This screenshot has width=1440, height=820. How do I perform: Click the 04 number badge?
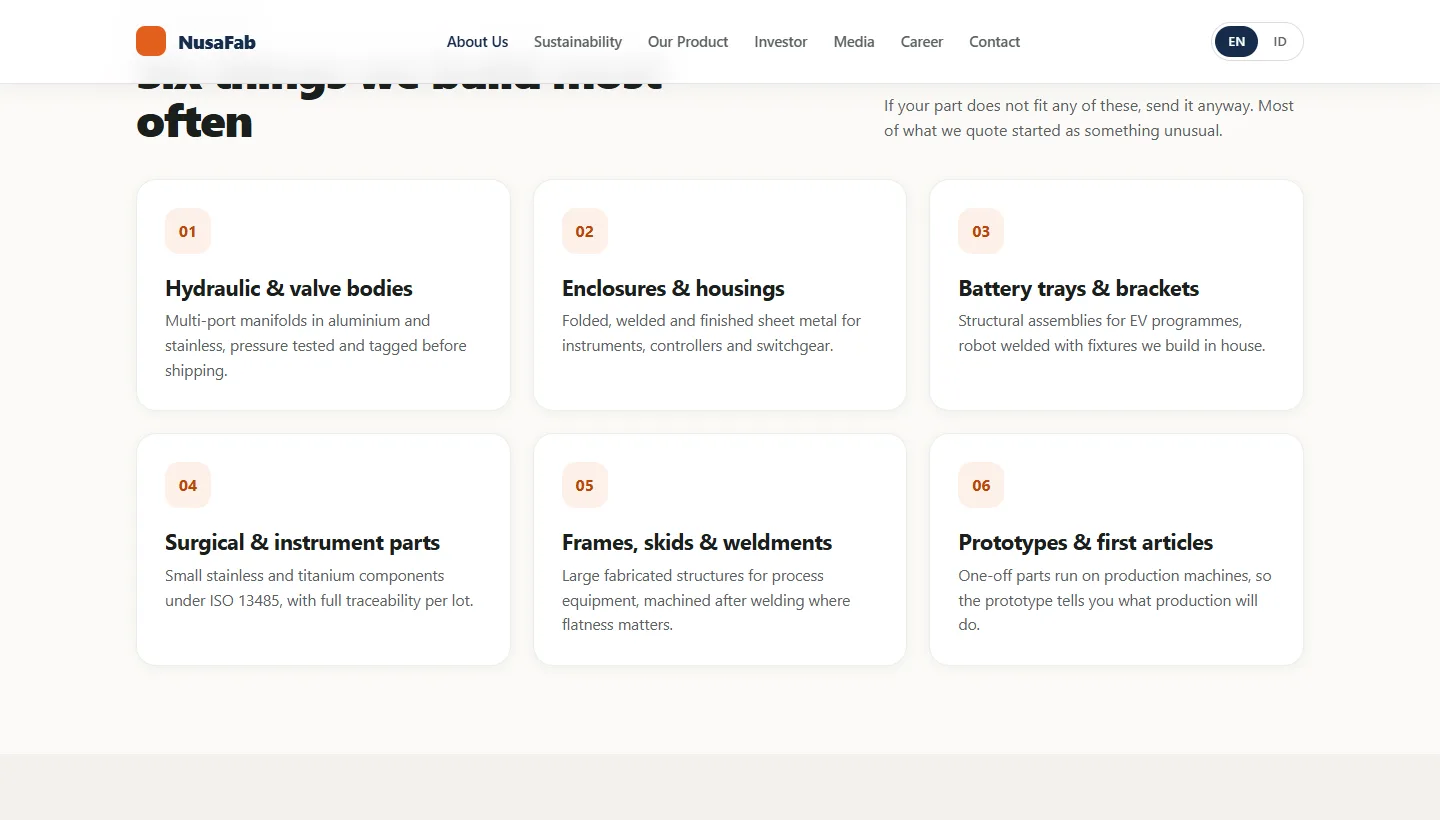pos(188,485)
